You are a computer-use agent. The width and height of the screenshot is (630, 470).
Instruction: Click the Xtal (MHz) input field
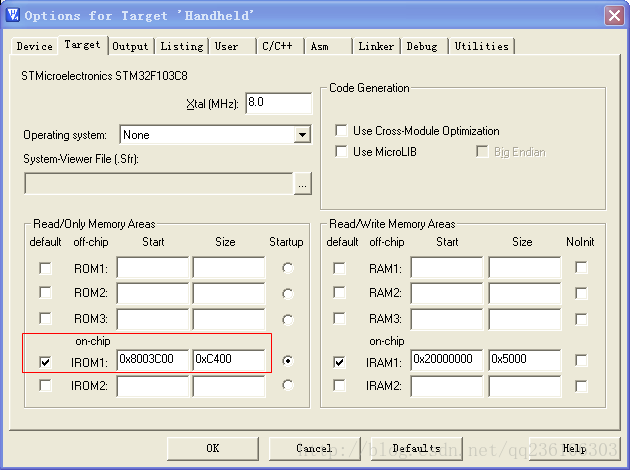[277, 104]
